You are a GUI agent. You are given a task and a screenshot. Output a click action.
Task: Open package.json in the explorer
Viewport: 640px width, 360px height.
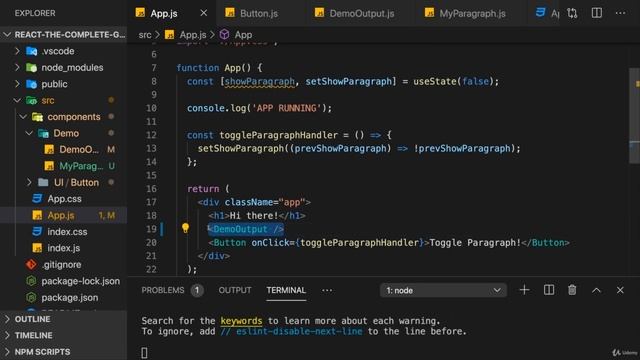click(69, 298)
